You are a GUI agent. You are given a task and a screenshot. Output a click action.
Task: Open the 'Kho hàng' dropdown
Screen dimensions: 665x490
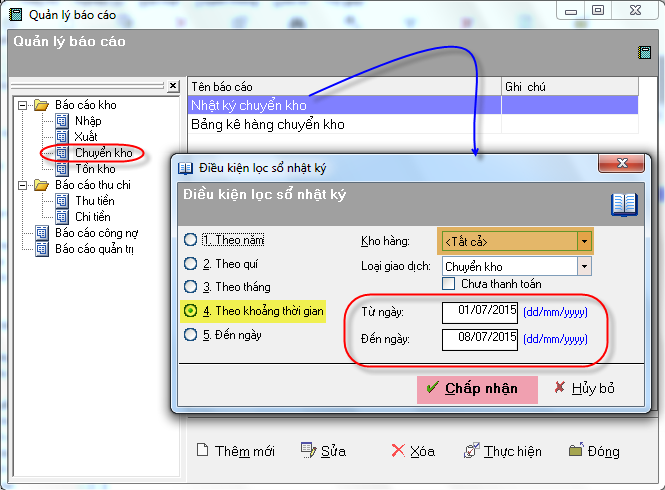coord(583,241)
